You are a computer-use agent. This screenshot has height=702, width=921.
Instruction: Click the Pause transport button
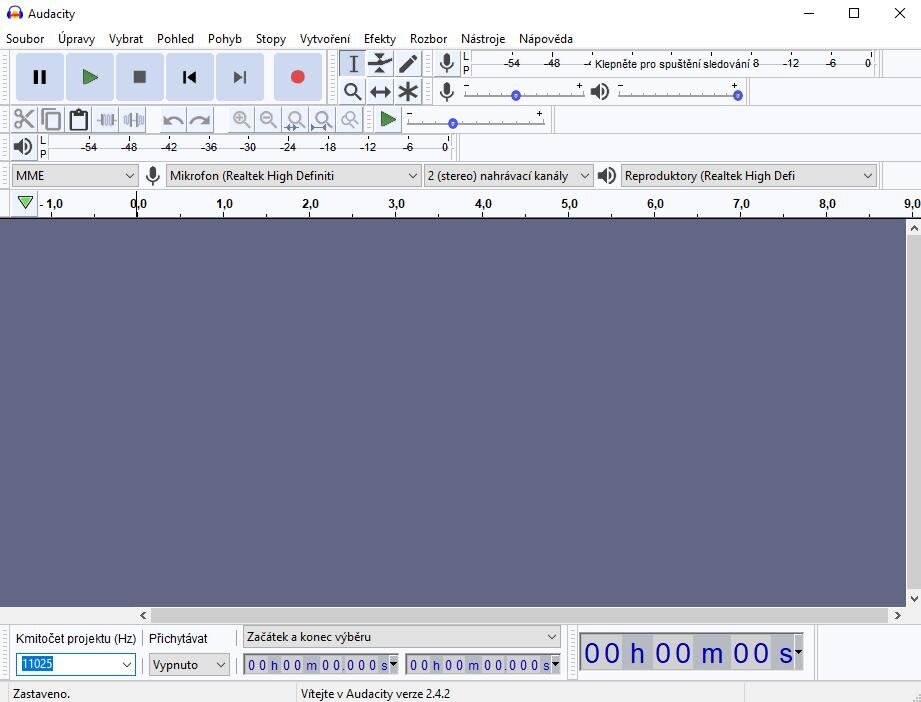coord(39,77)
